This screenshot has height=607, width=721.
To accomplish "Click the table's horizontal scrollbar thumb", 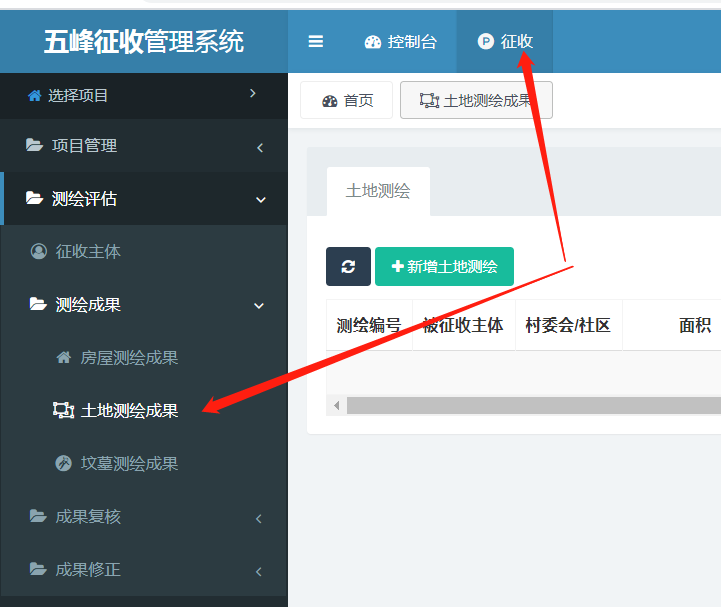I will (534, 406).
